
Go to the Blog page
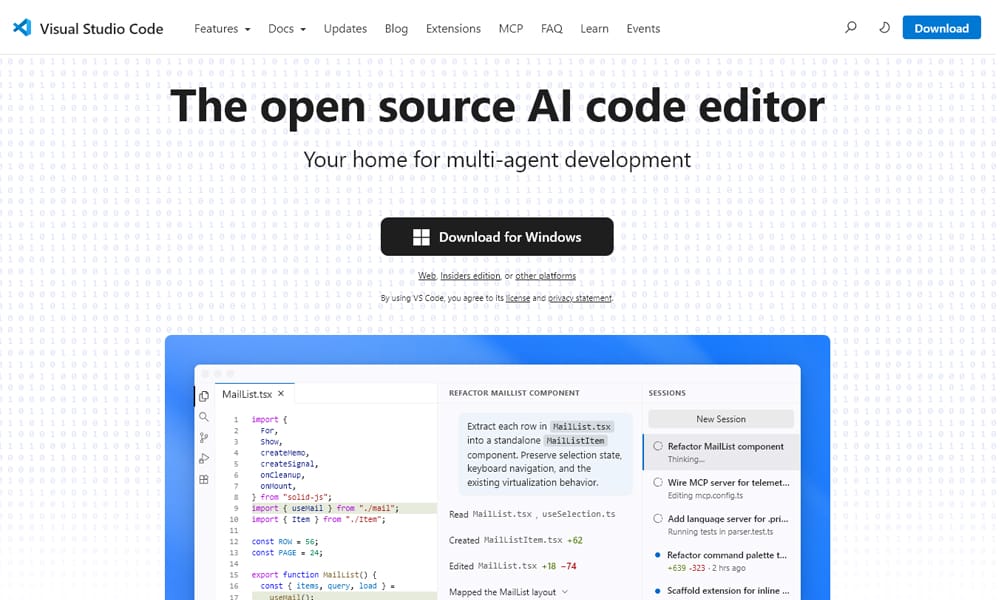(x=396, y=29)
